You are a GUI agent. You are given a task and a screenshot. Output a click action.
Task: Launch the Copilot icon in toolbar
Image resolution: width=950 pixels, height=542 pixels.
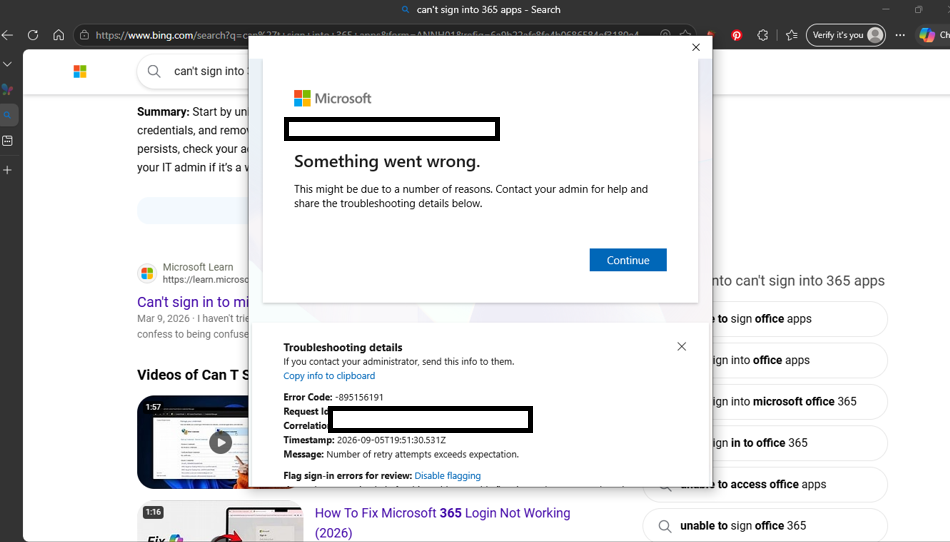pyautogui.click(x=927, y=35)
